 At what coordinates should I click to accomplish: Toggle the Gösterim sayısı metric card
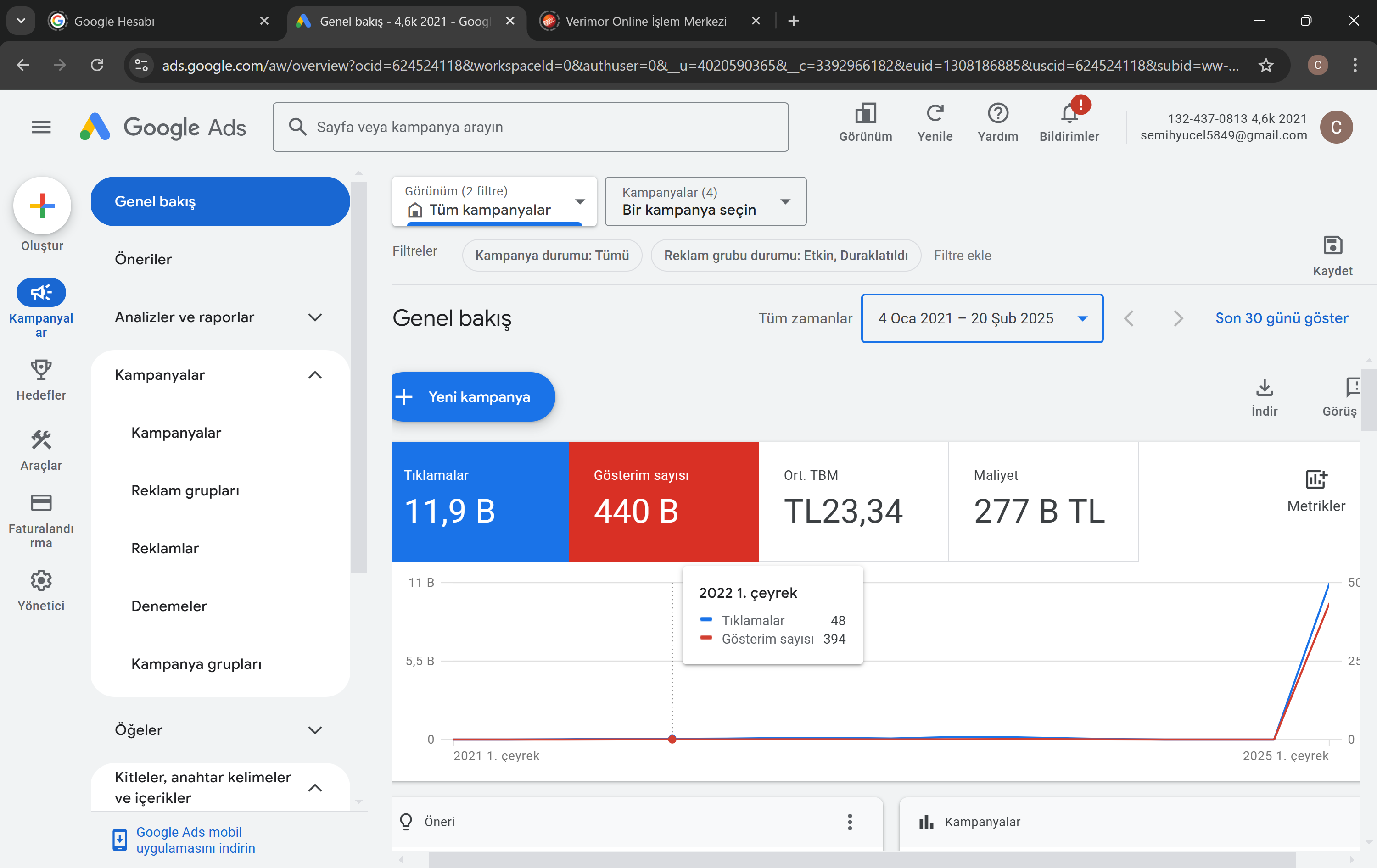(x=663, y=502)
